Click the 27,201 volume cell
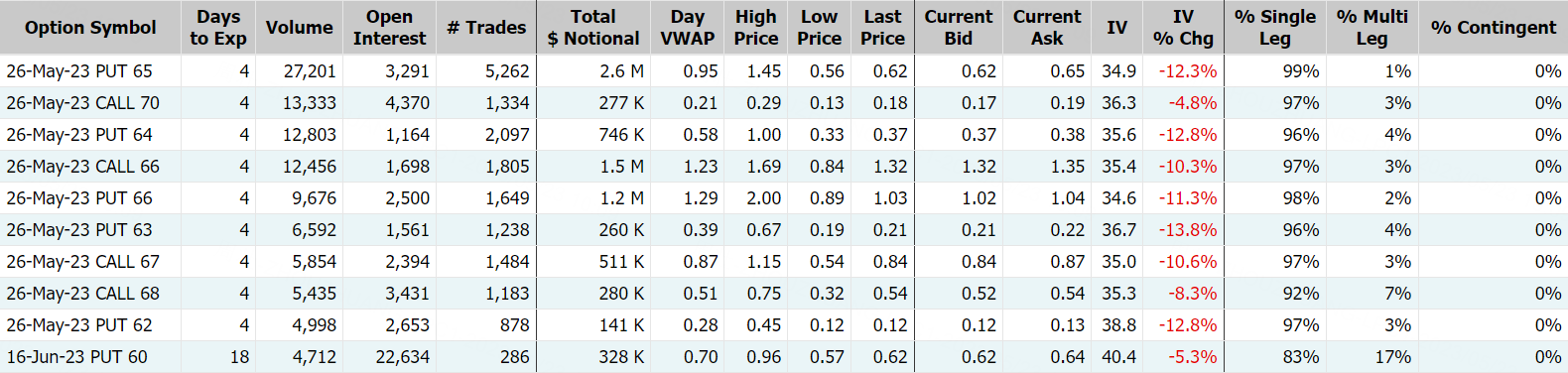 [310, 71]
